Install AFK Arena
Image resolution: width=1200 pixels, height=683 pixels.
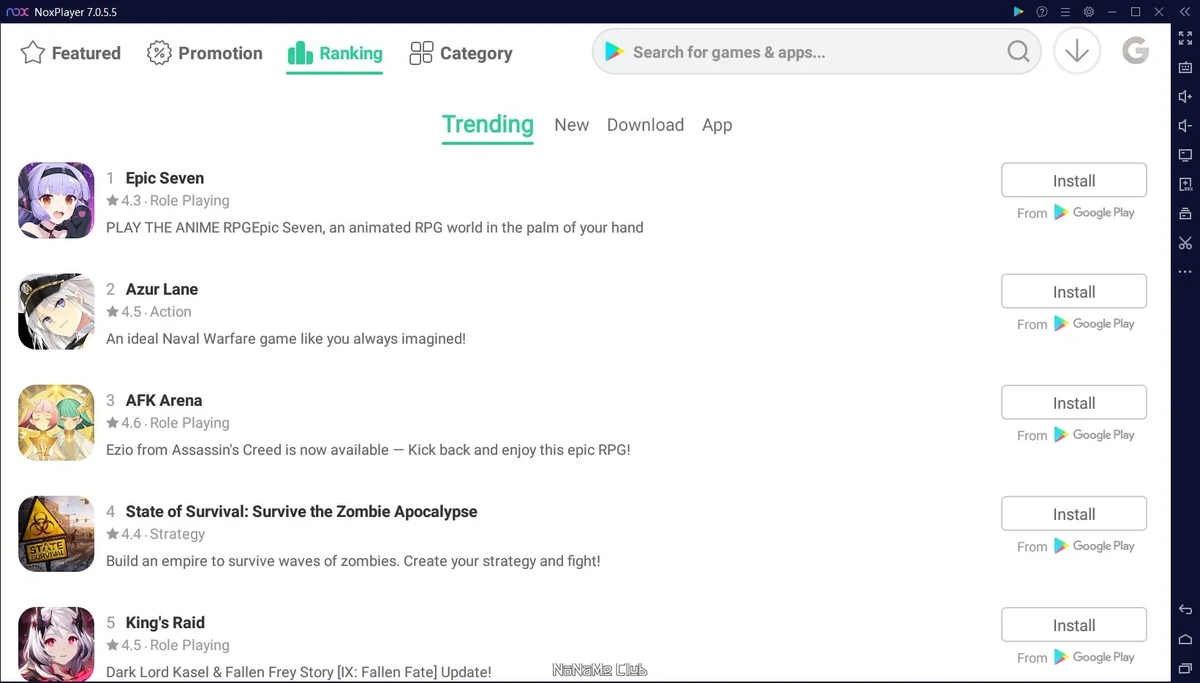coord(1074,403)
